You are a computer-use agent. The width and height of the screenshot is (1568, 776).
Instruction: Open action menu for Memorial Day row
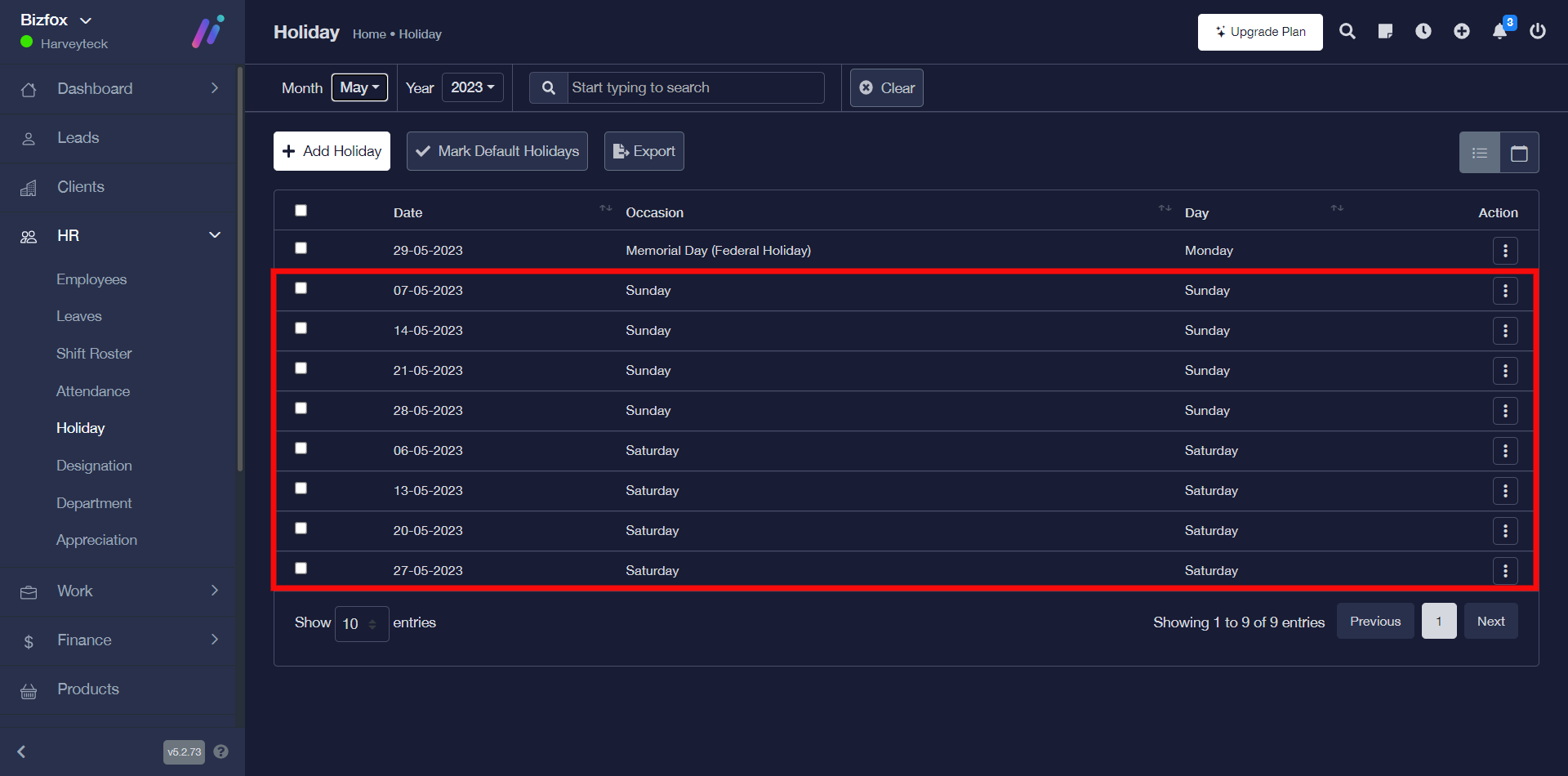(1504, 251)
